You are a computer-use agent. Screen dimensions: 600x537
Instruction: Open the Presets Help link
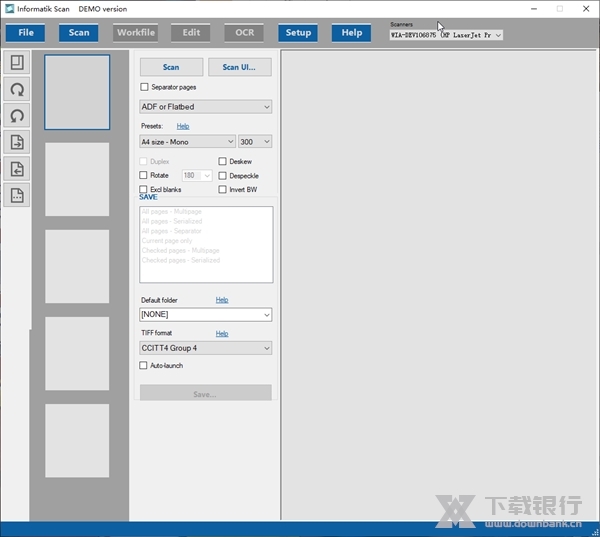pos(183,126)
